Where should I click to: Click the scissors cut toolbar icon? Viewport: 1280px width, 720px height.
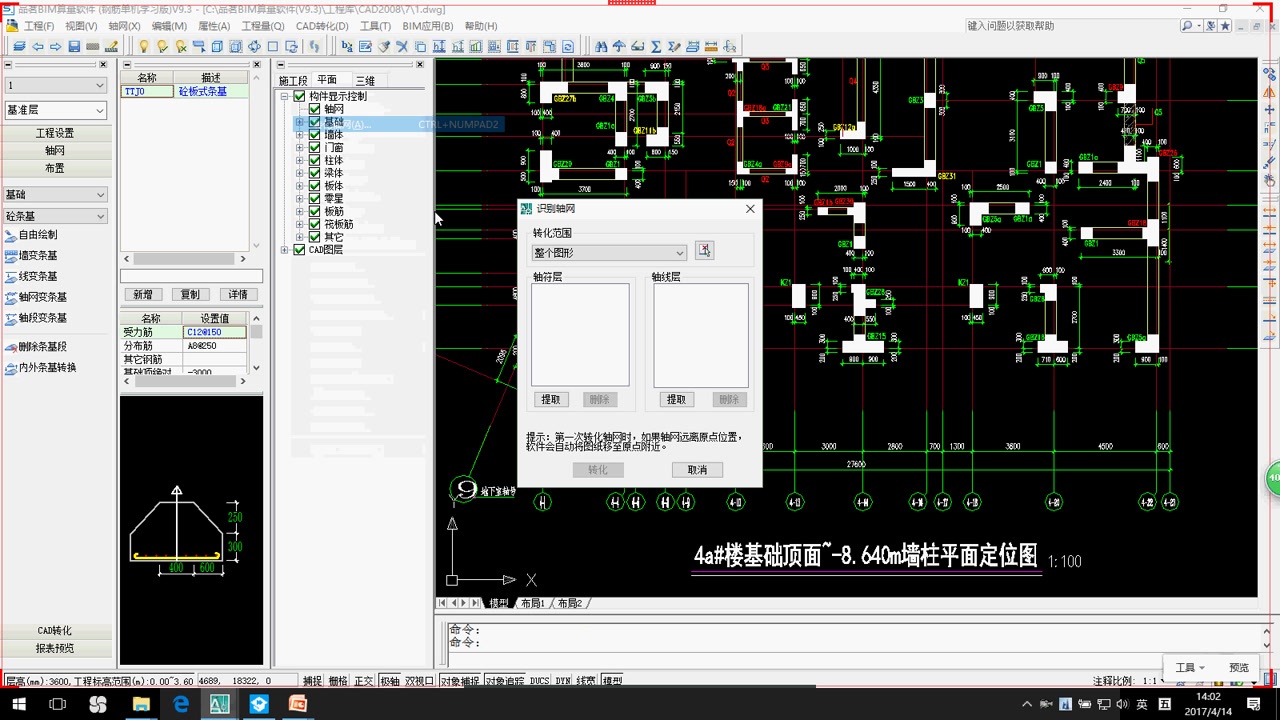402,46
